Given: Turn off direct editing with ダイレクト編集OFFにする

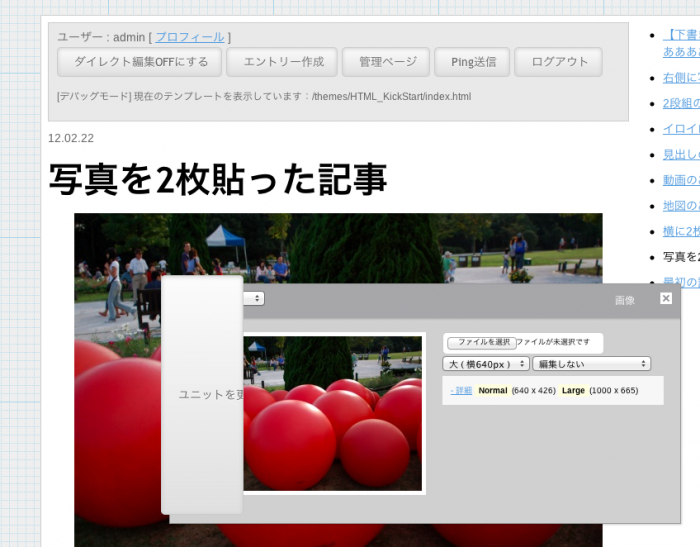Looking at the screenshot, I should (x=139, y=62).
